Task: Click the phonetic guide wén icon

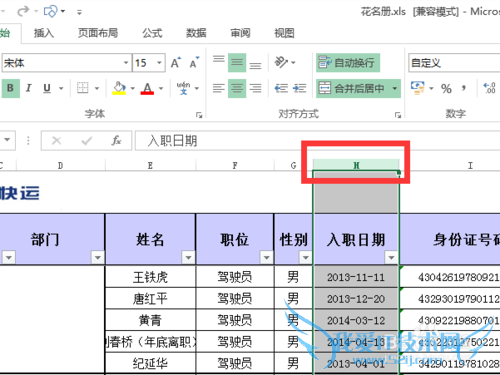Action: 183,88
